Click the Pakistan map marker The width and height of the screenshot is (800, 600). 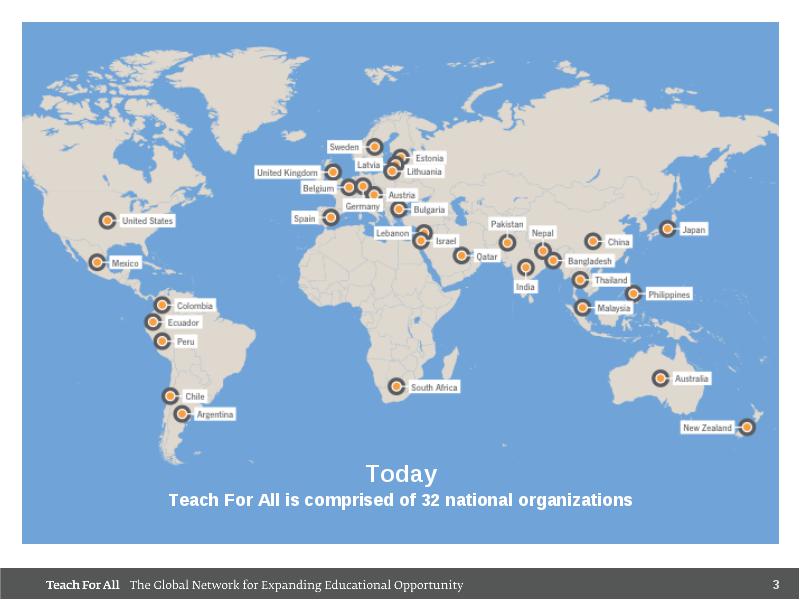click(x=507, y=243)
